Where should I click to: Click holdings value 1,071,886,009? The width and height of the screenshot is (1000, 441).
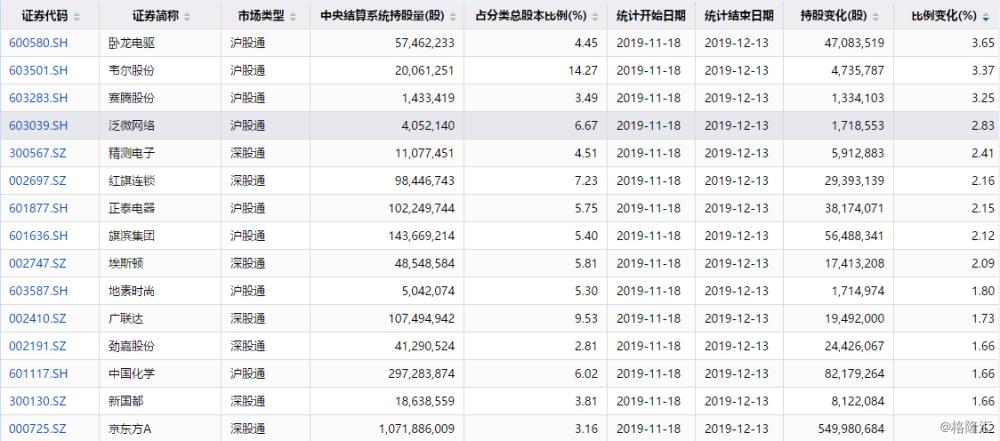point(416,429)
